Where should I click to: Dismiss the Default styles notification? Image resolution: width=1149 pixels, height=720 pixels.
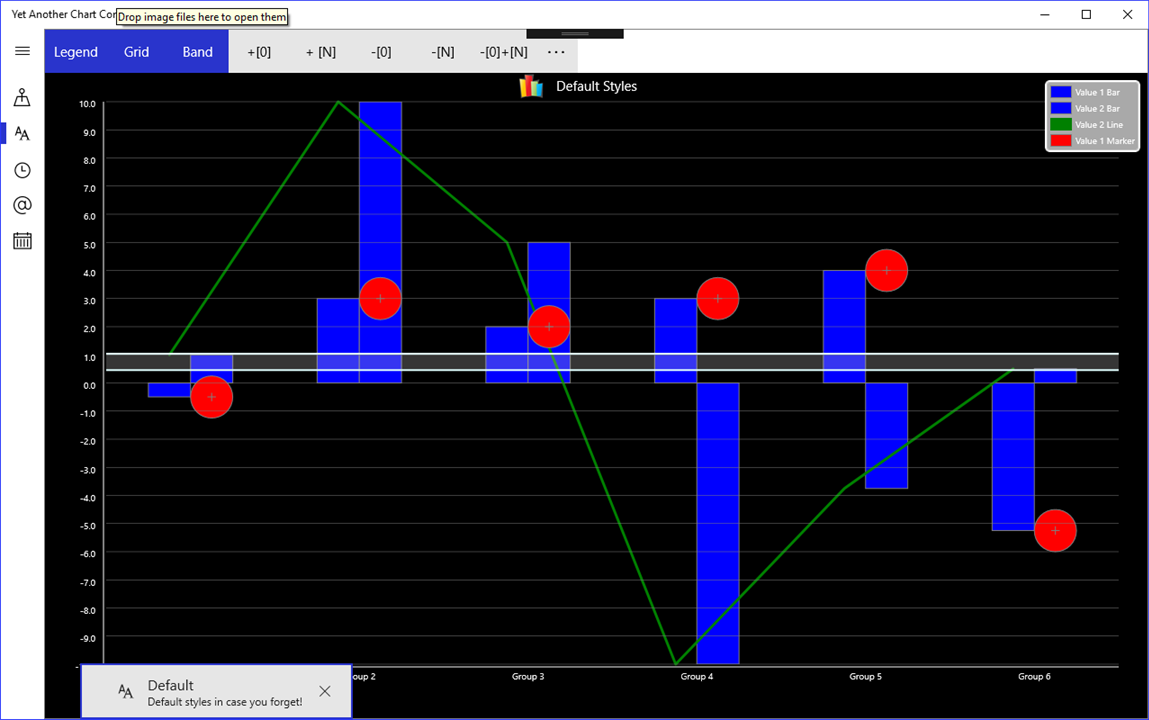(325, 691)
